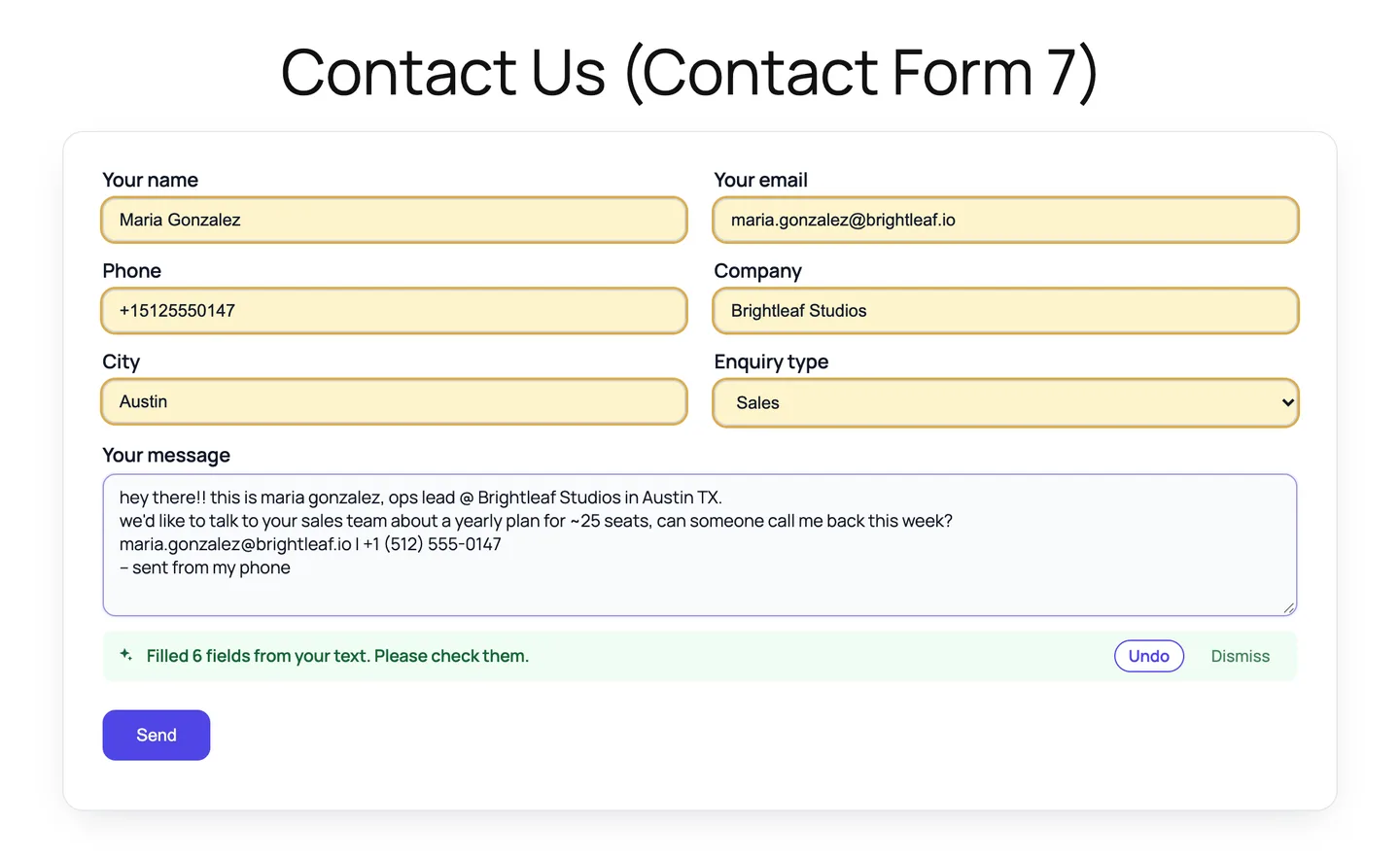Image resolution: width=1400 pixels, height=859 pixels.
Task: Click the message box resize handle corner
Action: pos(1288,607)
